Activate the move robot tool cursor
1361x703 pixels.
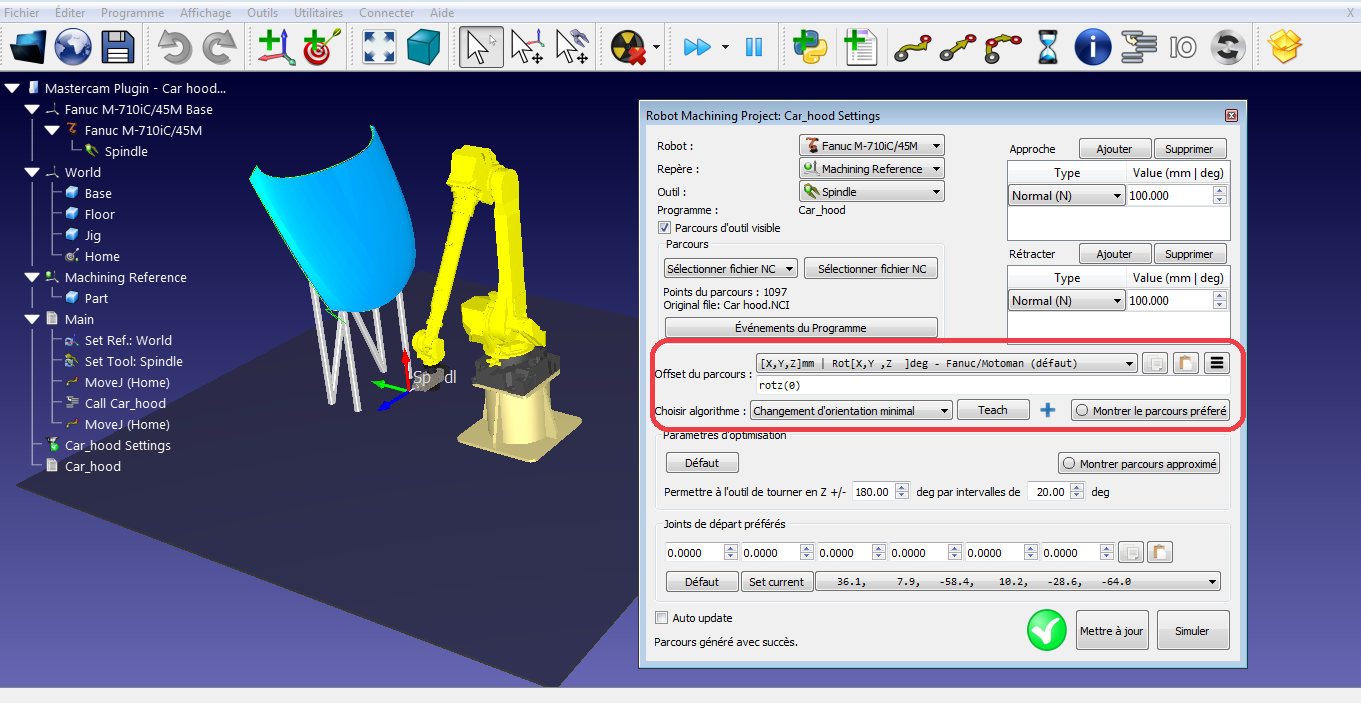[571, 47]
